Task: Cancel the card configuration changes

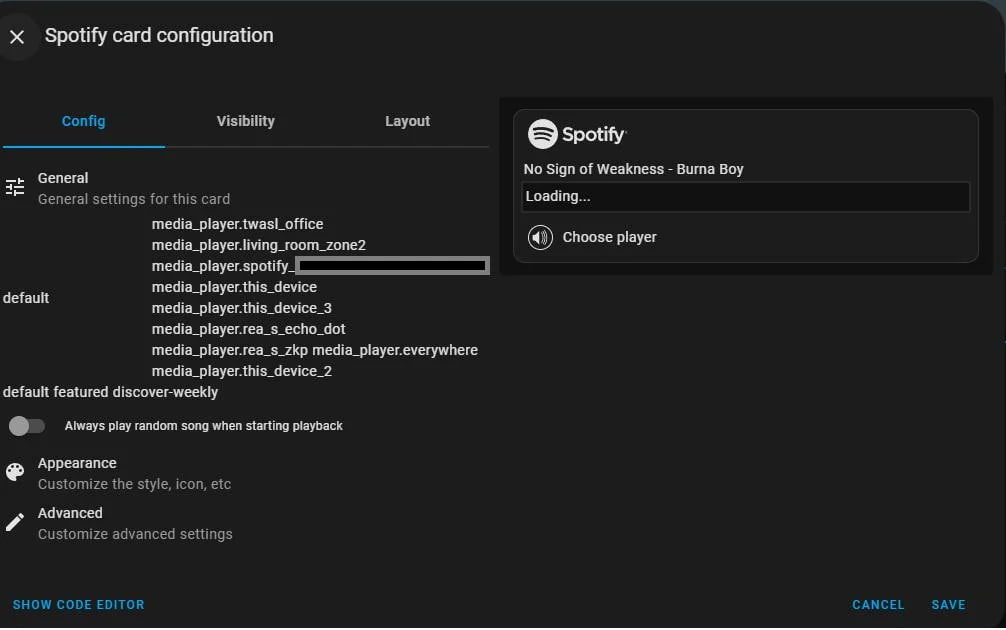Action: (877, 604)
